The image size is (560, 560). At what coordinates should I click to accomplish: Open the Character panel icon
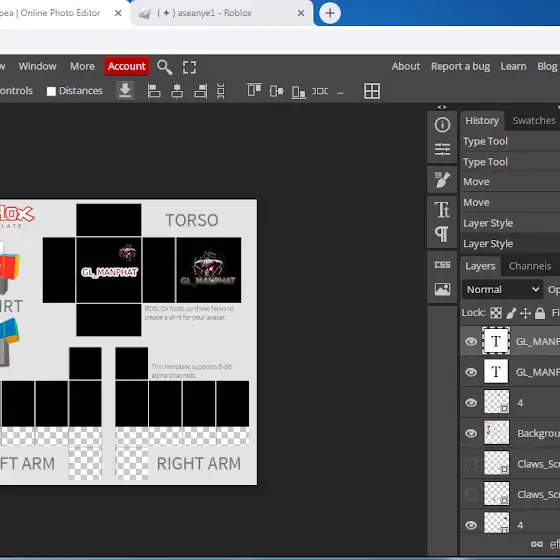[x=442, y=210]
